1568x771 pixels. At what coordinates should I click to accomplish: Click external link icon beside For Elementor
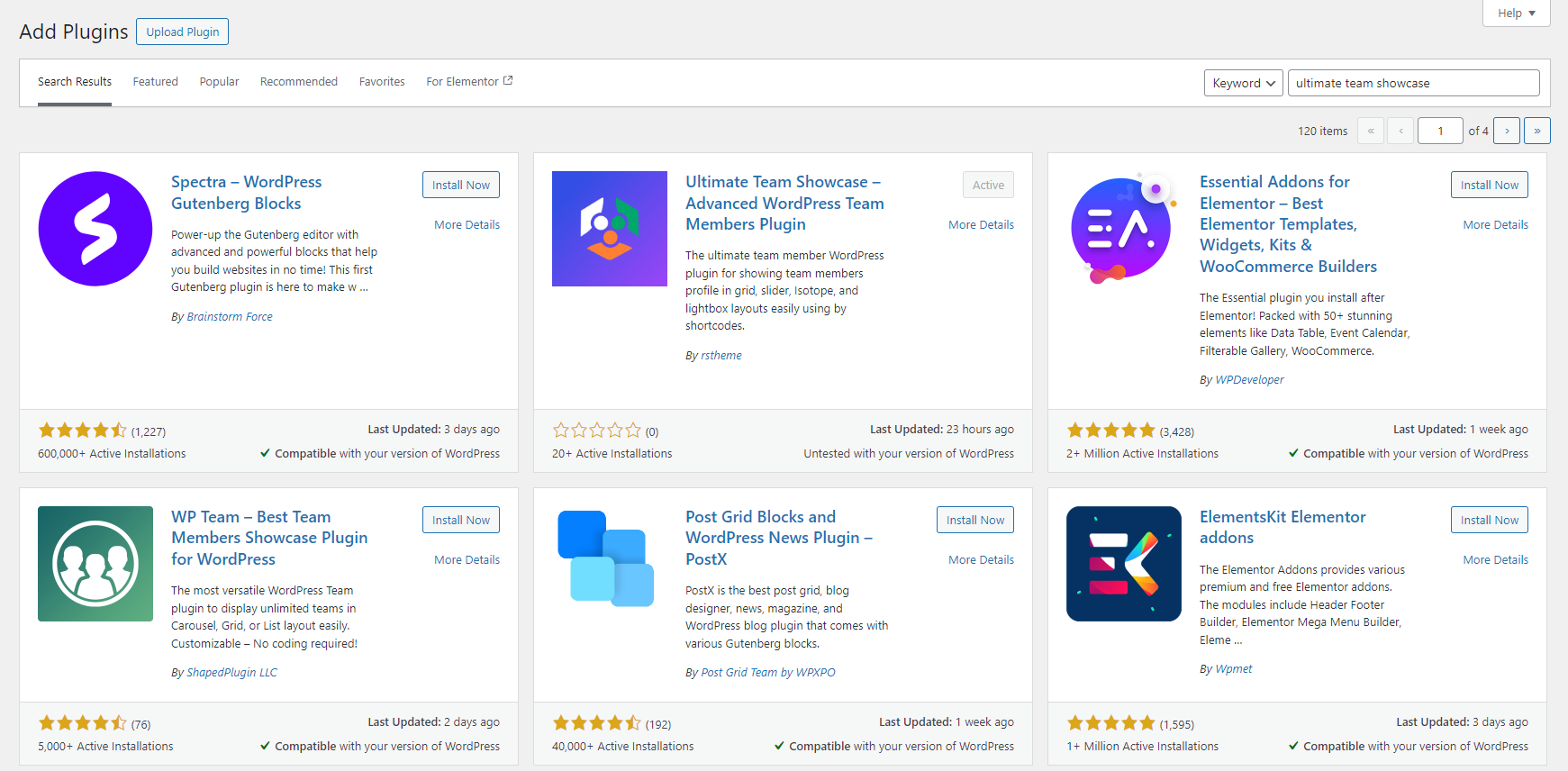click(508, 81)
